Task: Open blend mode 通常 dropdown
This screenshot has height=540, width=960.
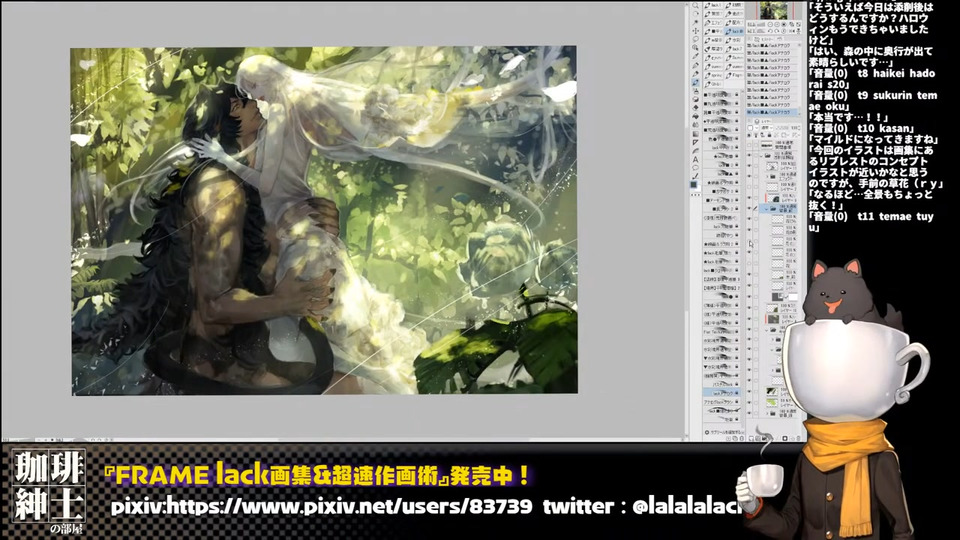Action: point(767,128)
